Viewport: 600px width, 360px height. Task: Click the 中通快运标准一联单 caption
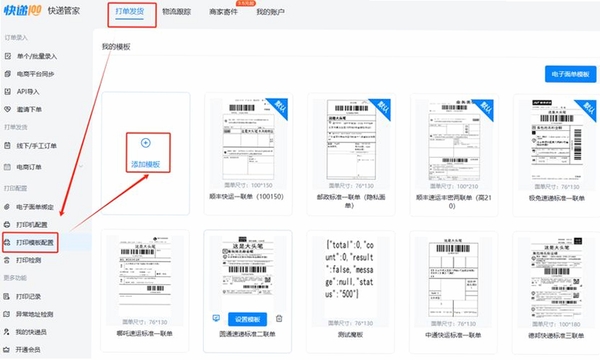tap(453, 335)
